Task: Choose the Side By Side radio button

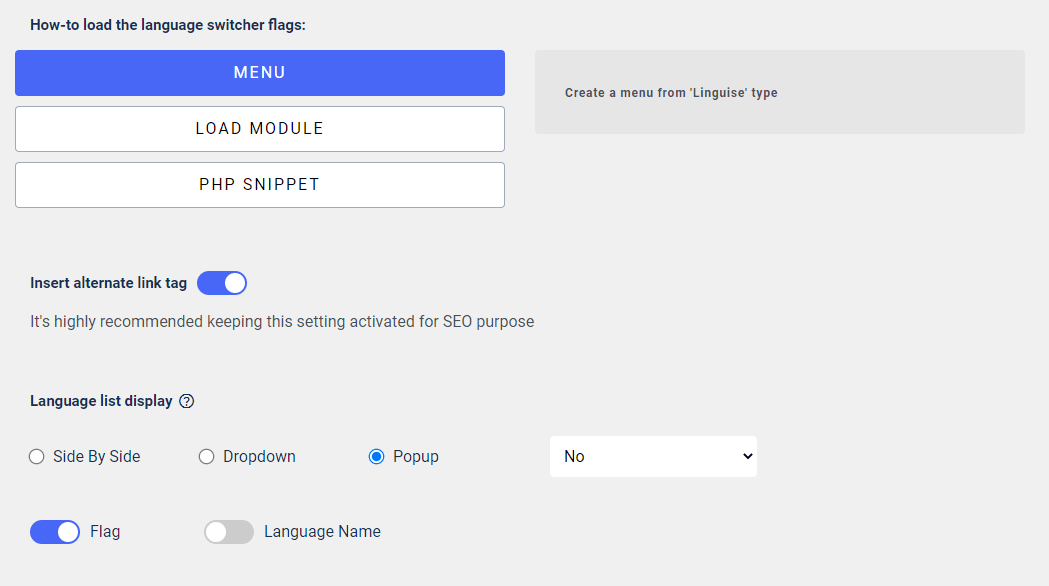Action: pos(37,457)
